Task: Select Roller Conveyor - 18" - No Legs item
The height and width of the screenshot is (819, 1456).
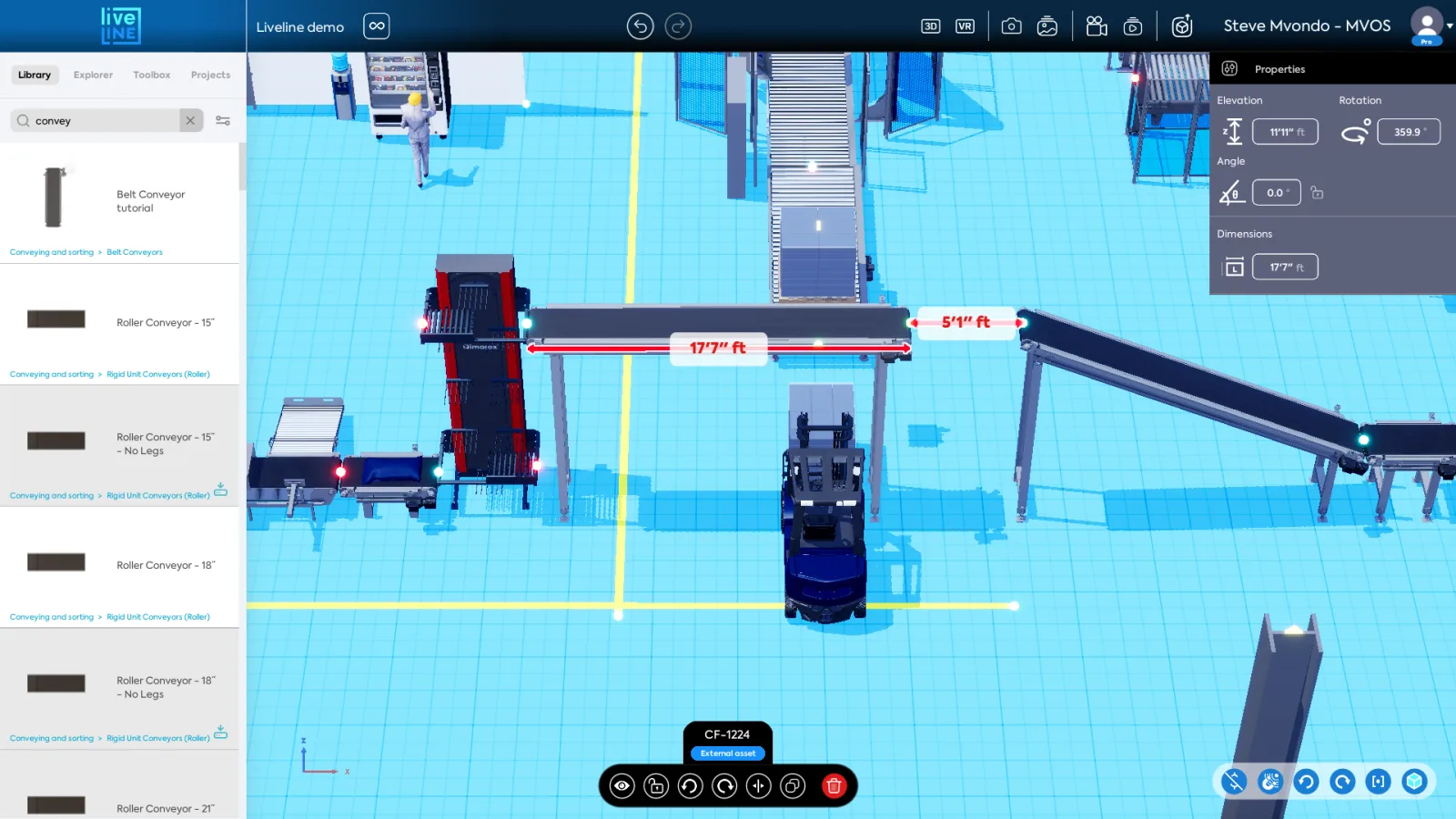Action: (119, 687)
